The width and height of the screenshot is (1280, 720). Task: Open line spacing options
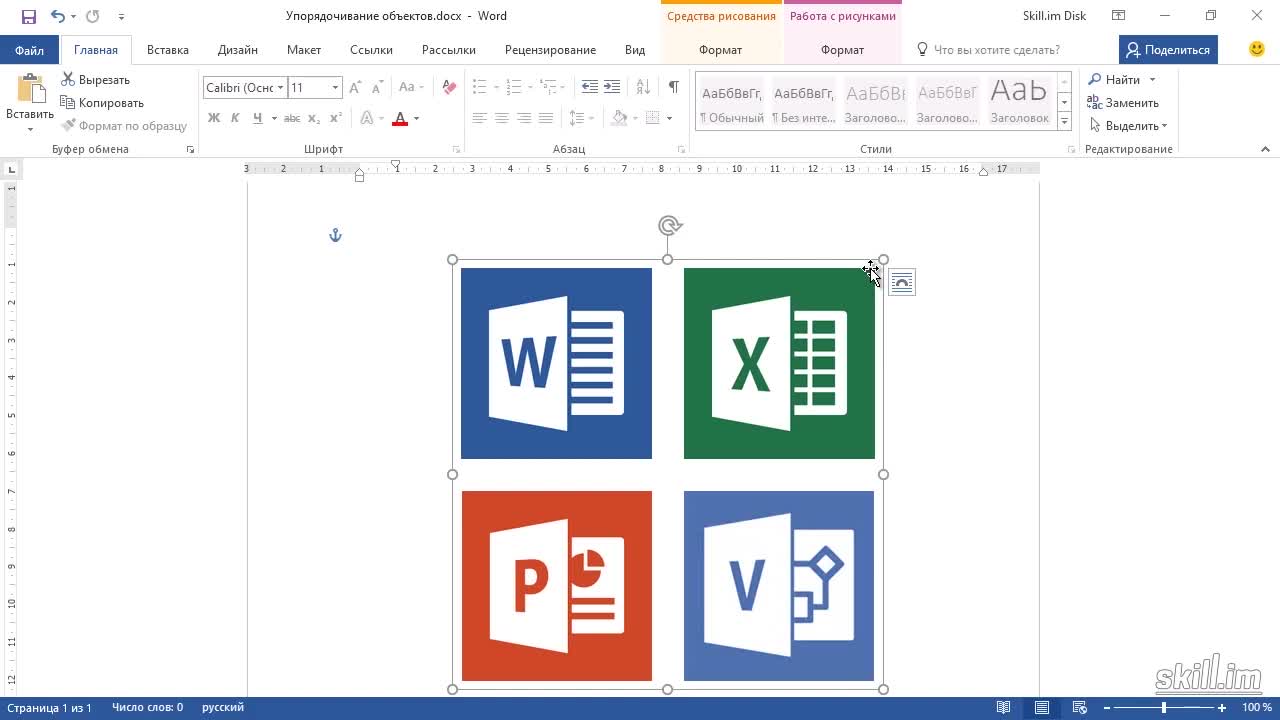click(x=577, y=118)
